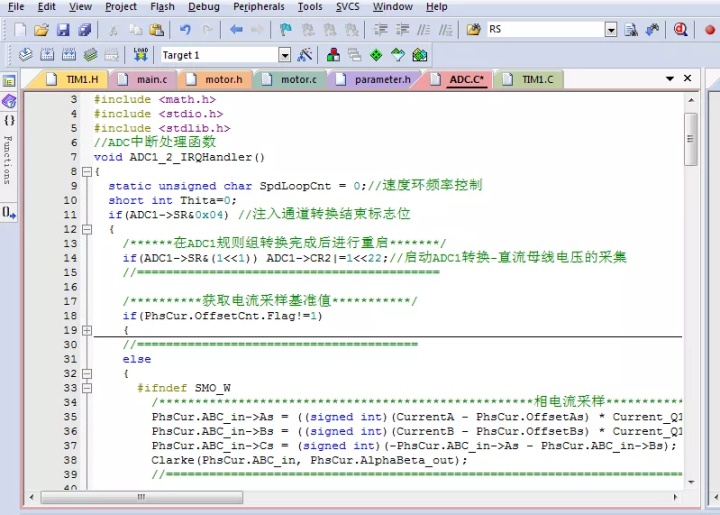Save all files with the multi-disk icon
Screen dimensions: 720x515
84,30
